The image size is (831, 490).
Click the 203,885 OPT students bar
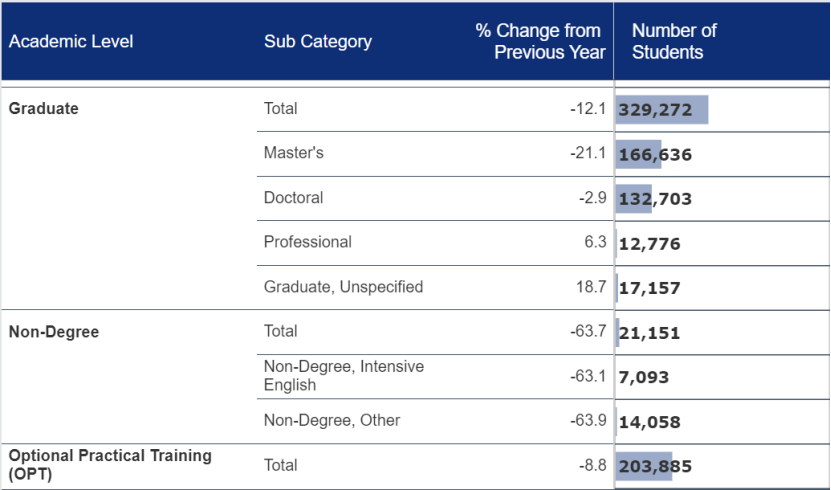[x=644, y=466]
